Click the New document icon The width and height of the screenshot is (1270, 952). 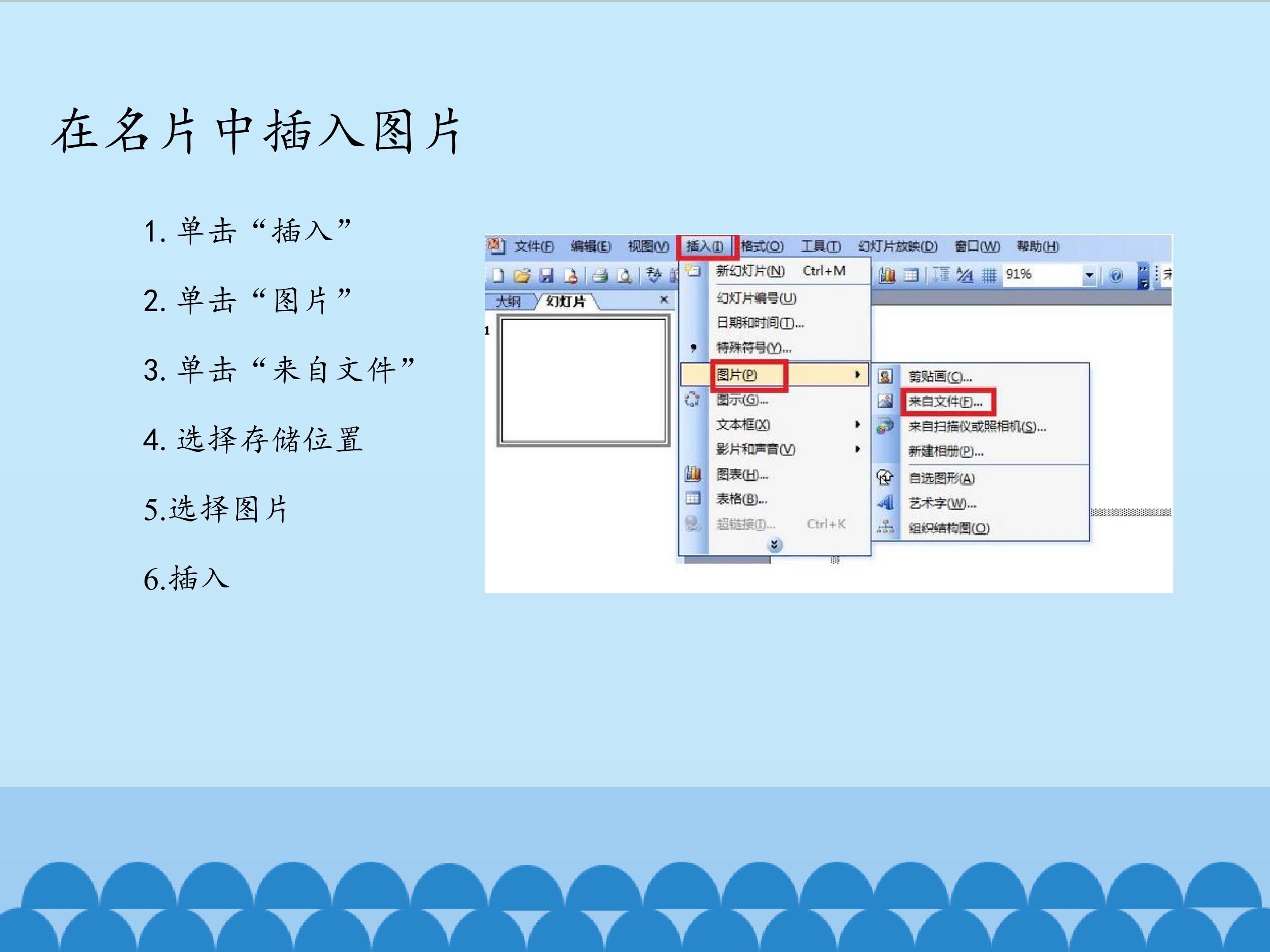(498, 276)
